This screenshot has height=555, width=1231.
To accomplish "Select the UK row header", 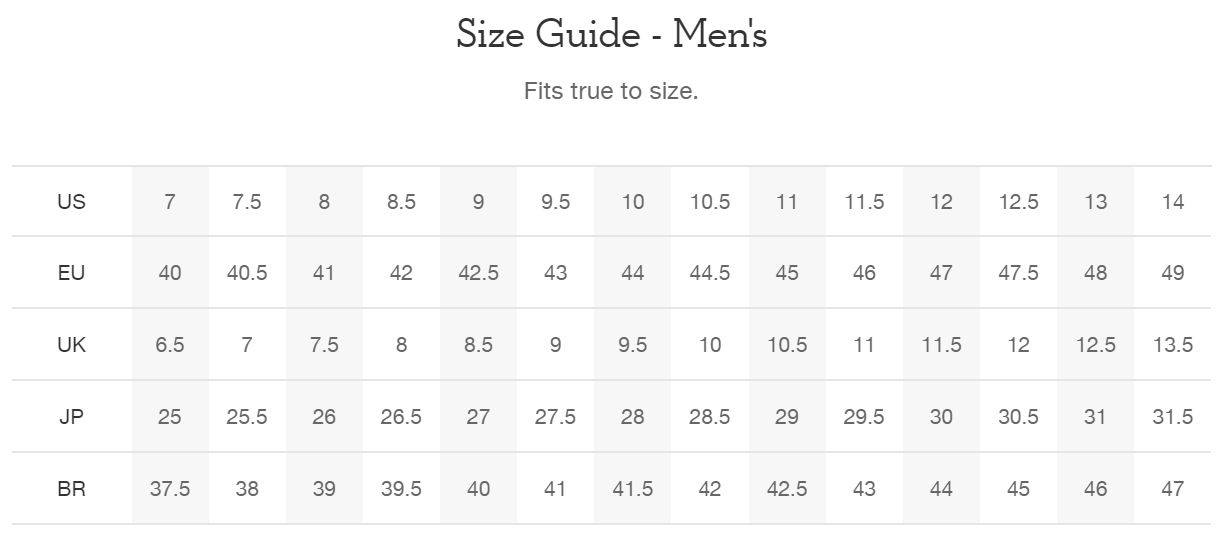I will [x=71, y=345].
